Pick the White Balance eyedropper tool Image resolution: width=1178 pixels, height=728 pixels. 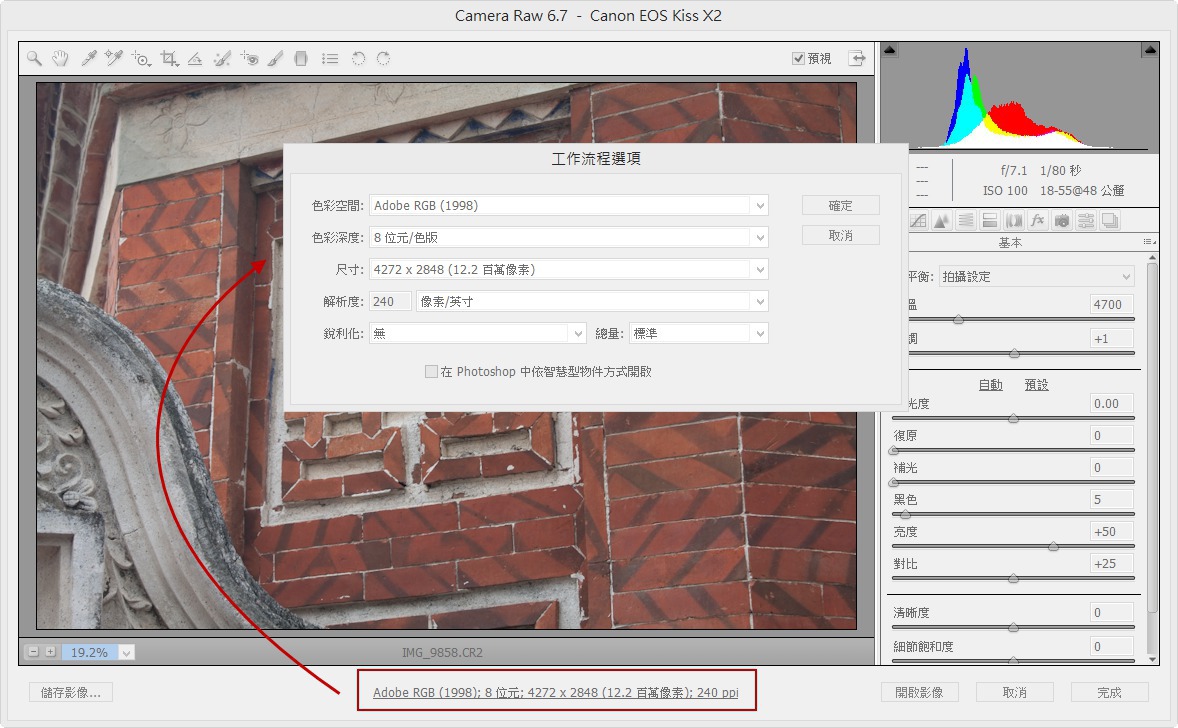[x=89, y=58]
